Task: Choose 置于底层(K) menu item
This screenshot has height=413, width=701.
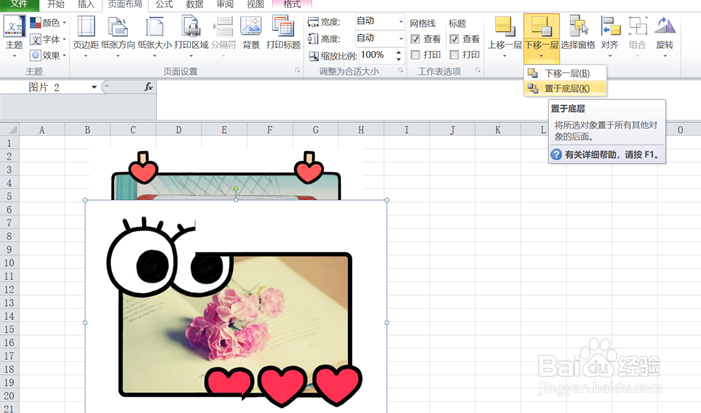Action: 565,88
